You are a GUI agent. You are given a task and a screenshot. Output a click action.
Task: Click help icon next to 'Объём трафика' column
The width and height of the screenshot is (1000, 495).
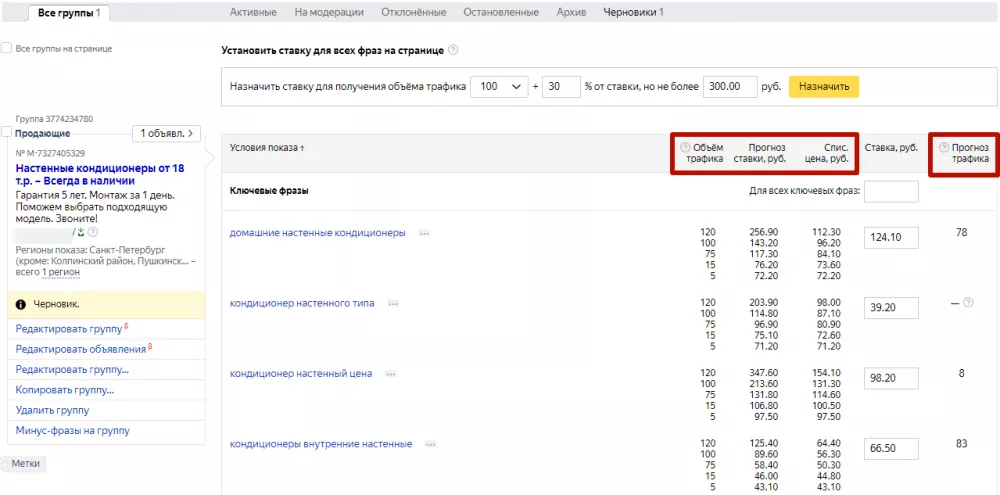pyautogui.click(x=686, y=147)
